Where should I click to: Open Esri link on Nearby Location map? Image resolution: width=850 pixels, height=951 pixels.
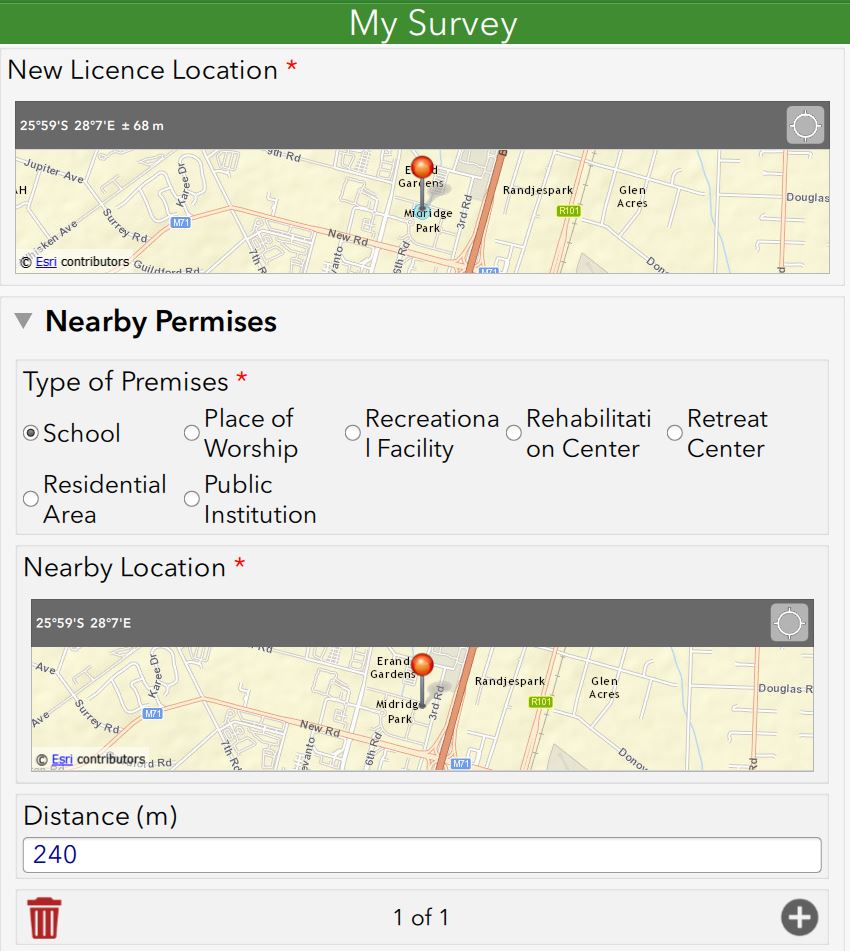coord(62,759)
